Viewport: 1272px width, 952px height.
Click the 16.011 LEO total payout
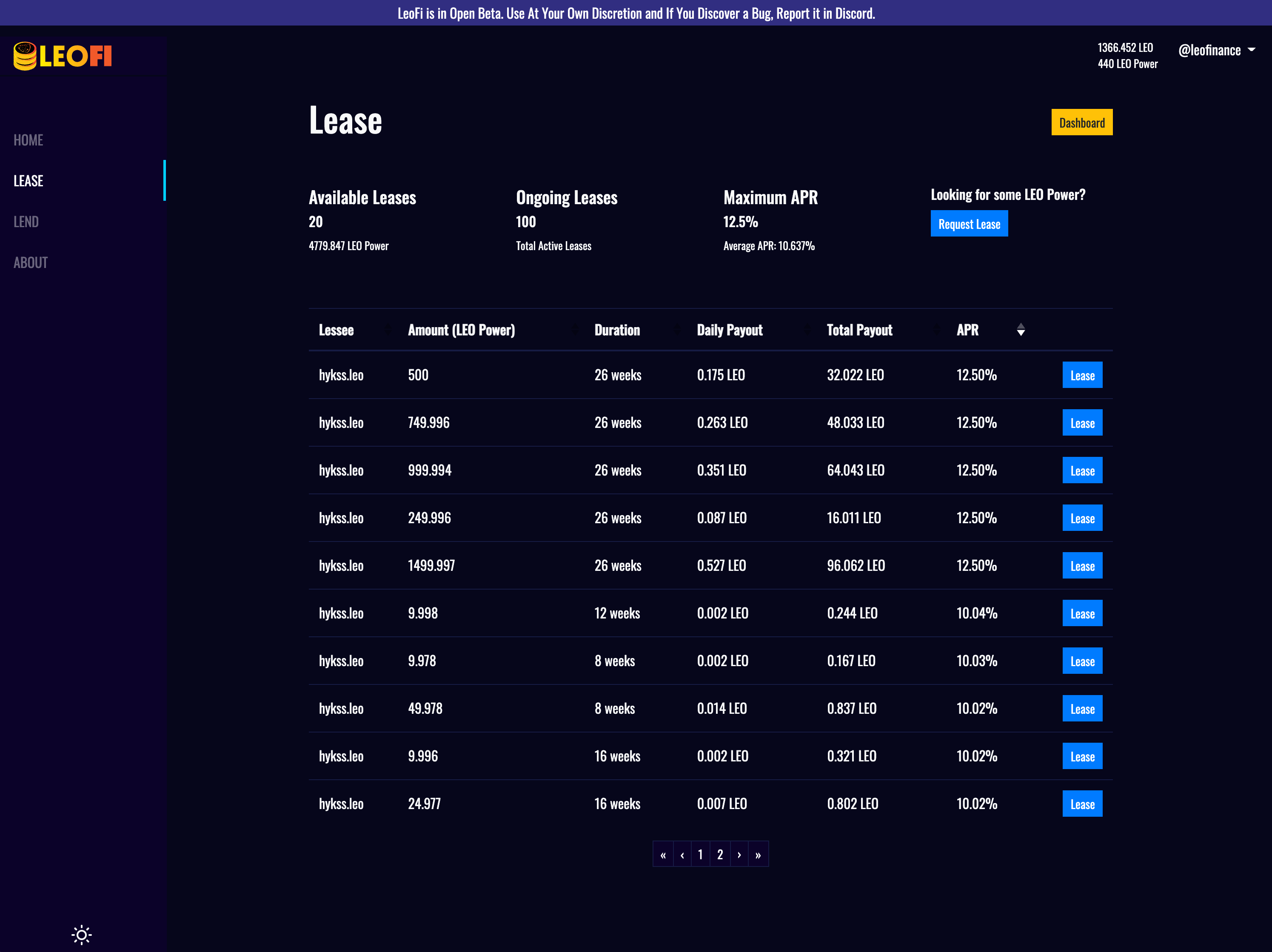click(854, 518)
